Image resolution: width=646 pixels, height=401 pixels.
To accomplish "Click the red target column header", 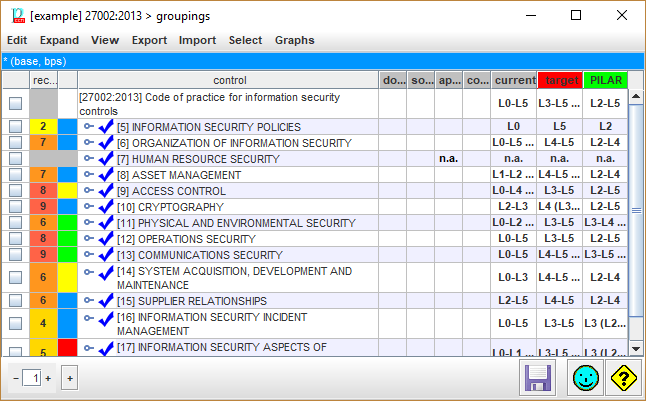I will [560, 80].
